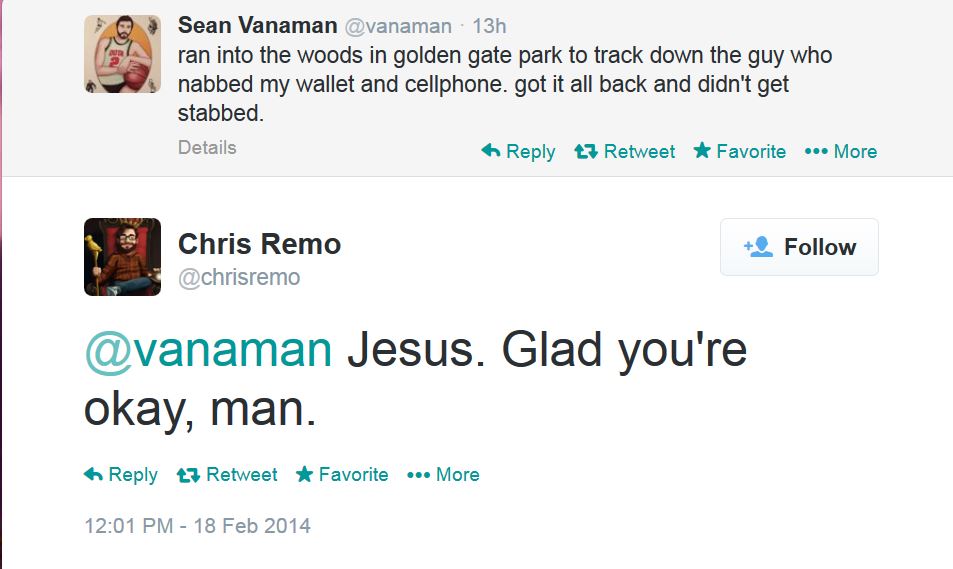Click the favorite star below Chris Remo's tweet
The height and width of the screenshot is (569, 953).
(x=304, y=475)
